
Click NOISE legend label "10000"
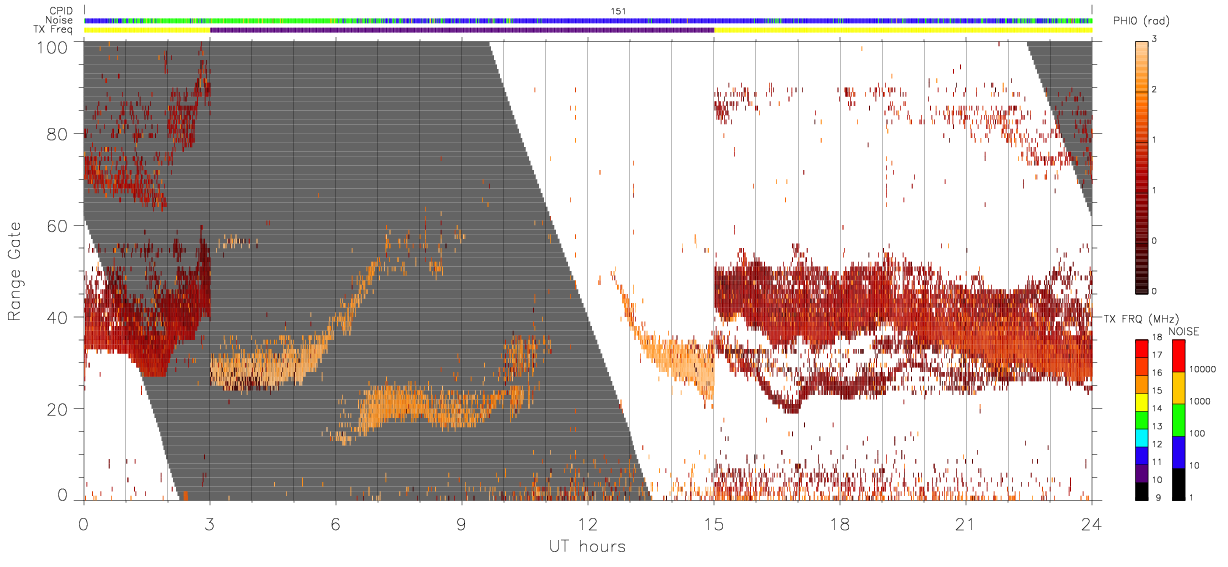1204,370
